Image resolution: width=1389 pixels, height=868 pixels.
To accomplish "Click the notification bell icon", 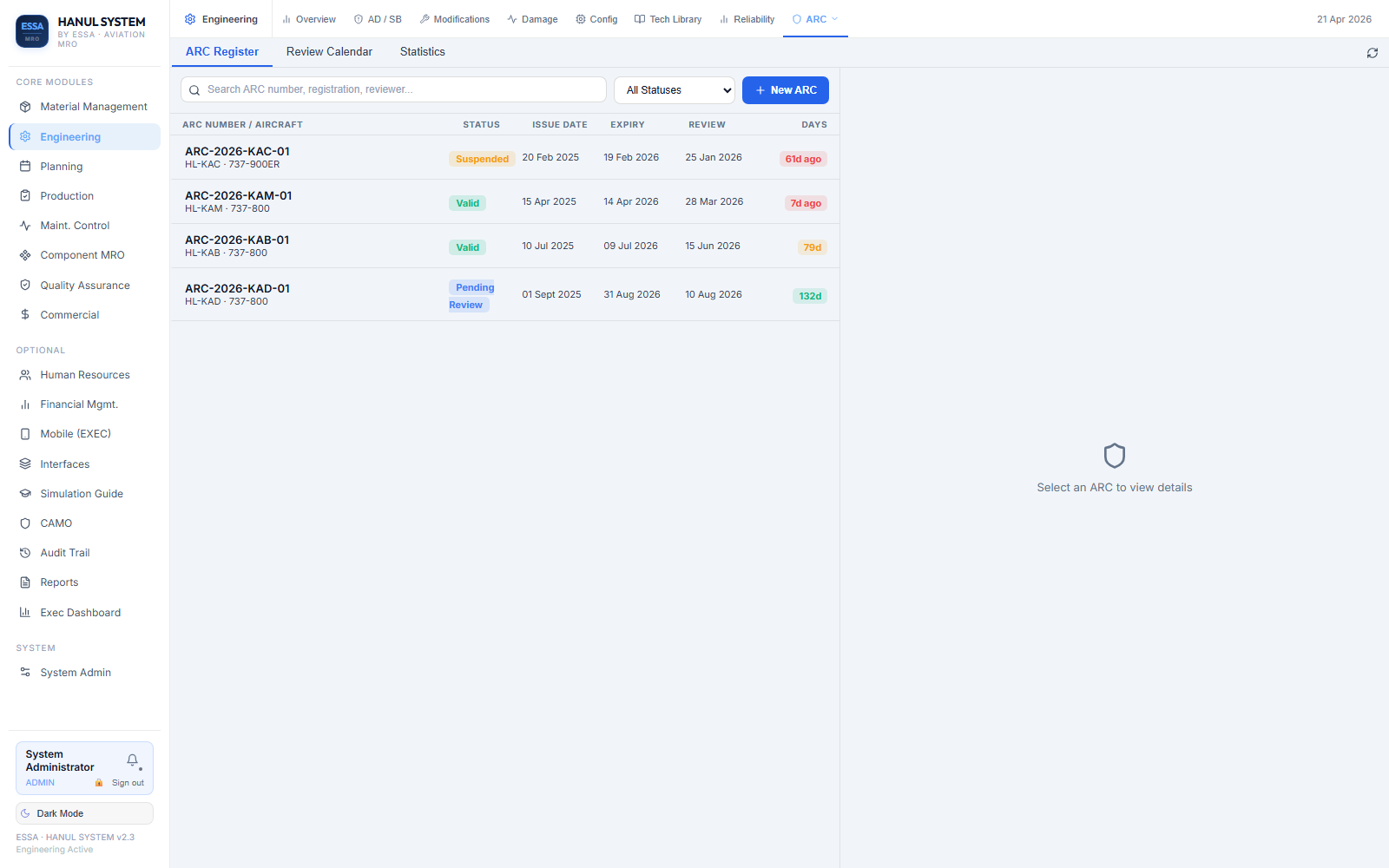I will tap(132, 760).
